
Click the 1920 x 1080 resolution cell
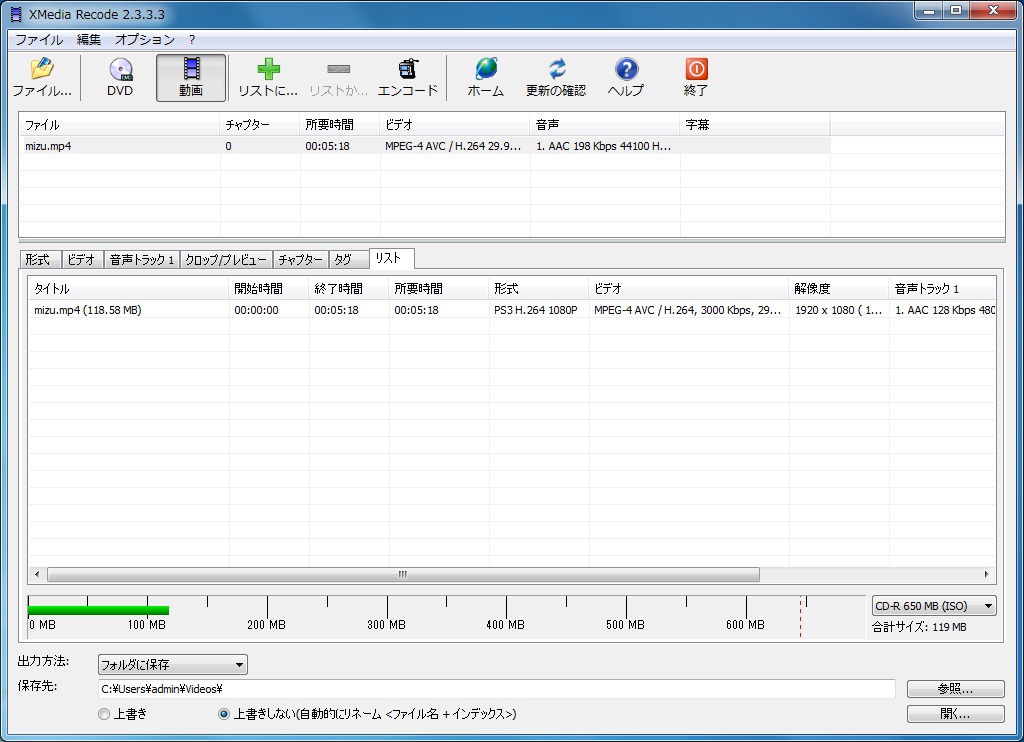point(839,310)
